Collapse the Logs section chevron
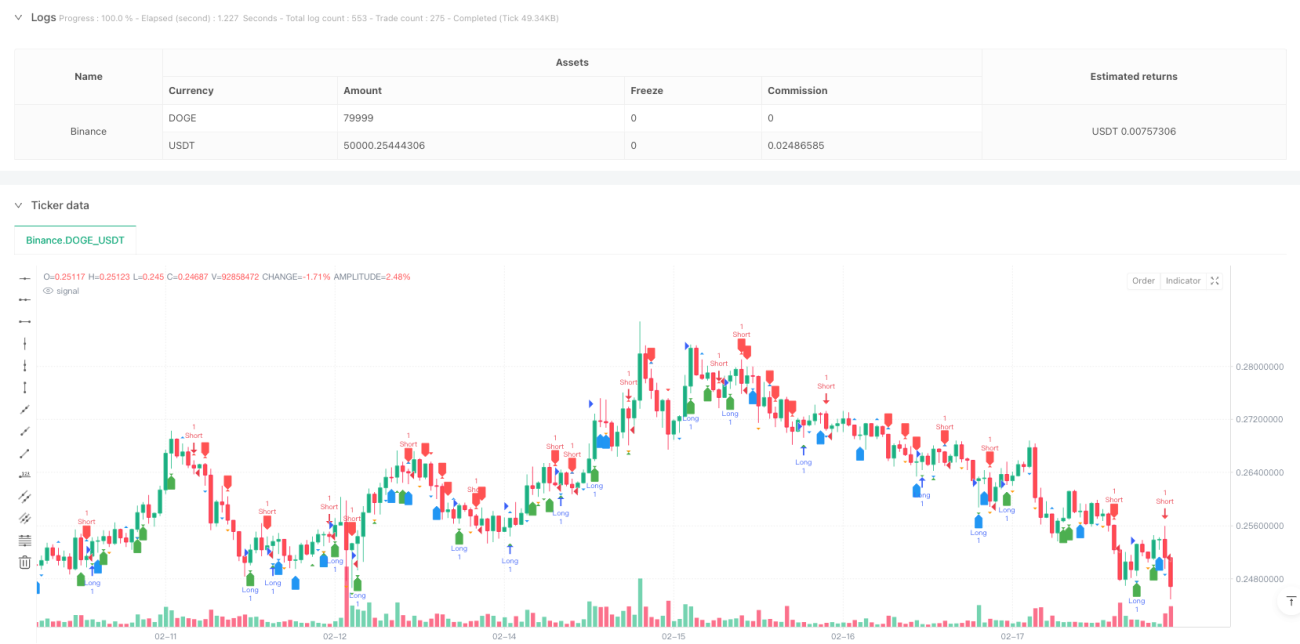 tap(17, 17)
